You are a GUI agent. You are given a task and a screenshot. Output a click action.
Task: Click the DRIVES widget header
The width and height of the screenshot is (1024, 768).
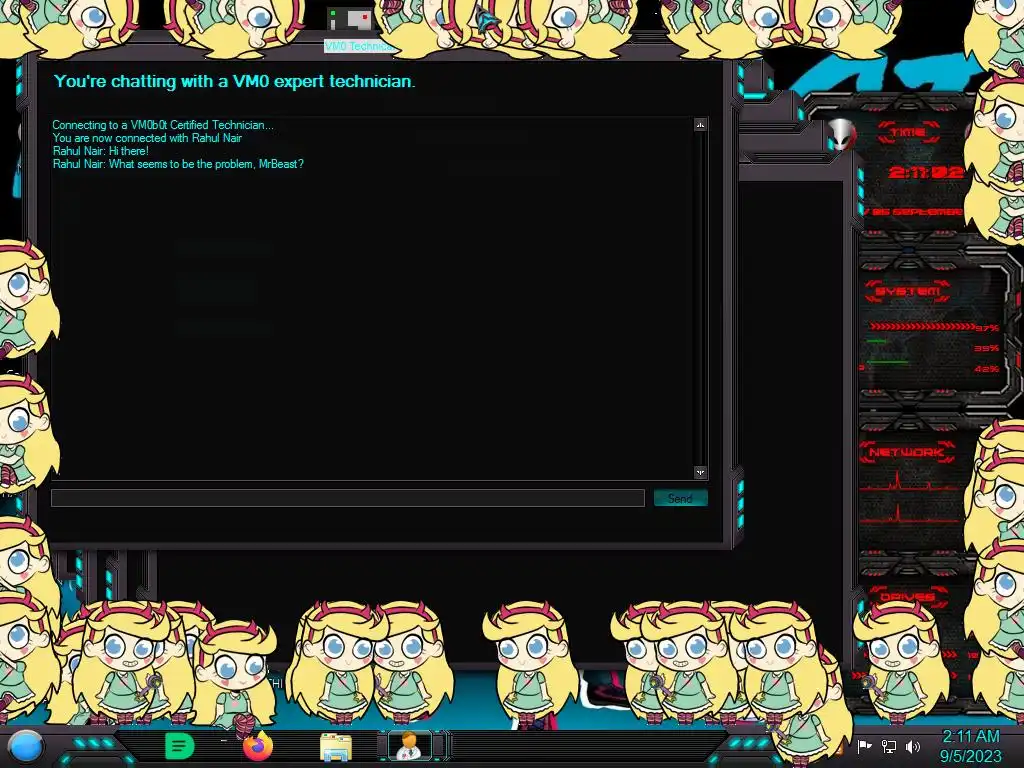coord(906,597)
